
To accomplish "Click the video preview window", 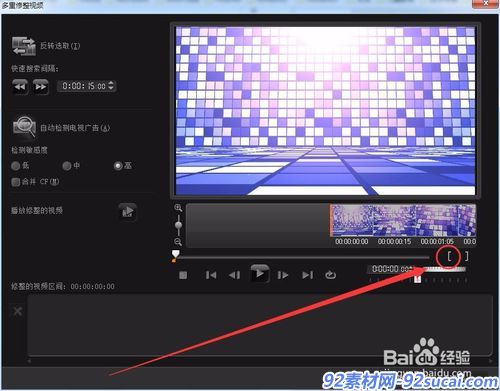I will point(325,111).
